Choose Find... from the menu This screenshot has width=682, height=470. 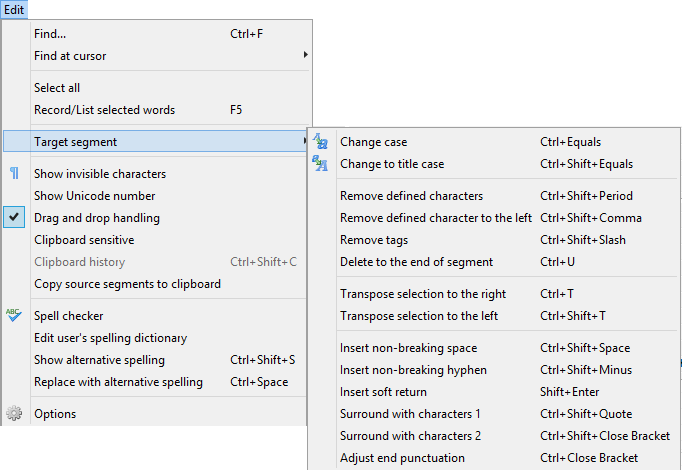pyautogui.click(x=50, y=34)
